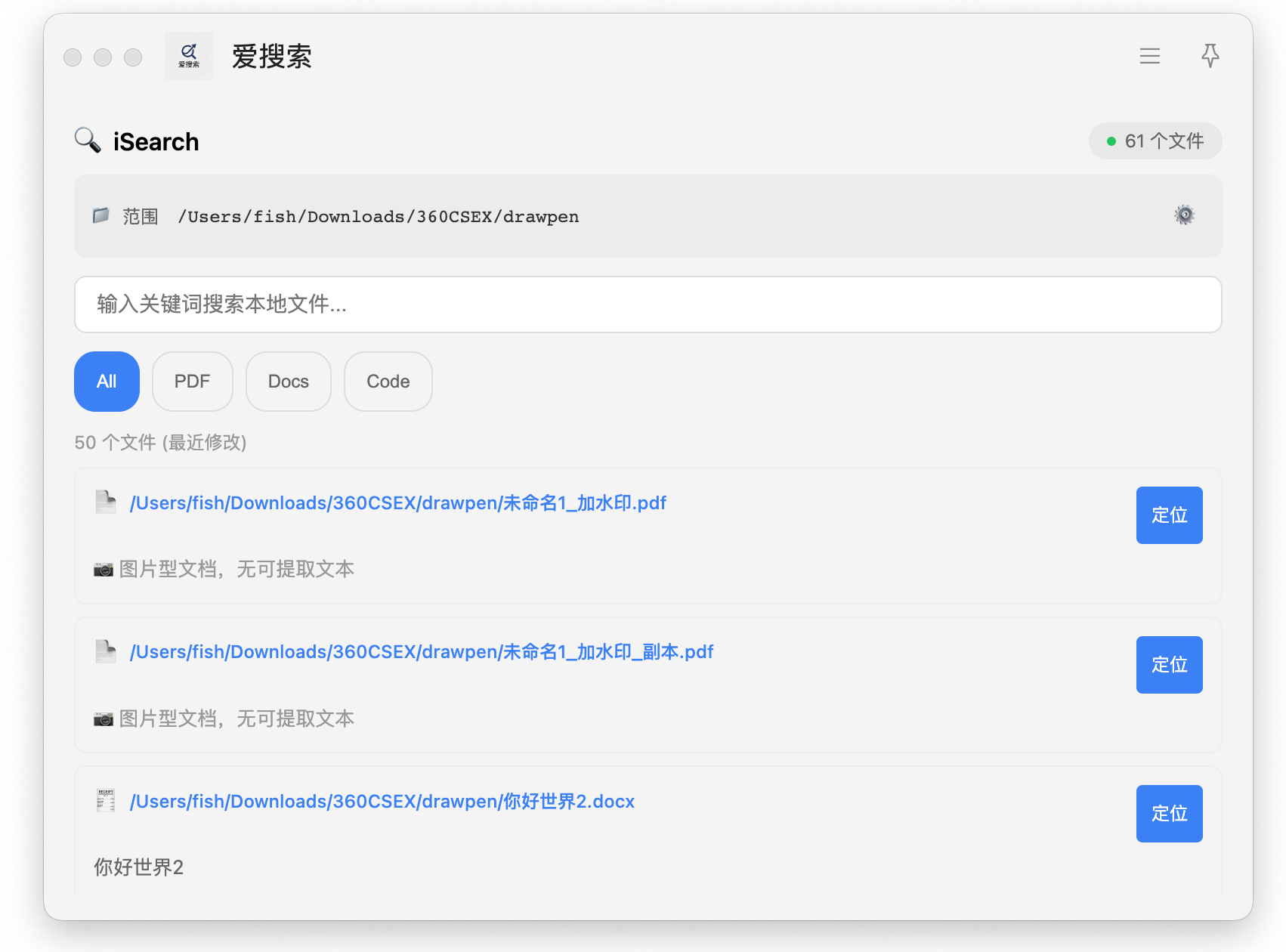Open the 未命名1_加水印_副本.pdf path link
Image resolution: width=1286 pixels, height=952 pixels.
[x=421, y=652]
